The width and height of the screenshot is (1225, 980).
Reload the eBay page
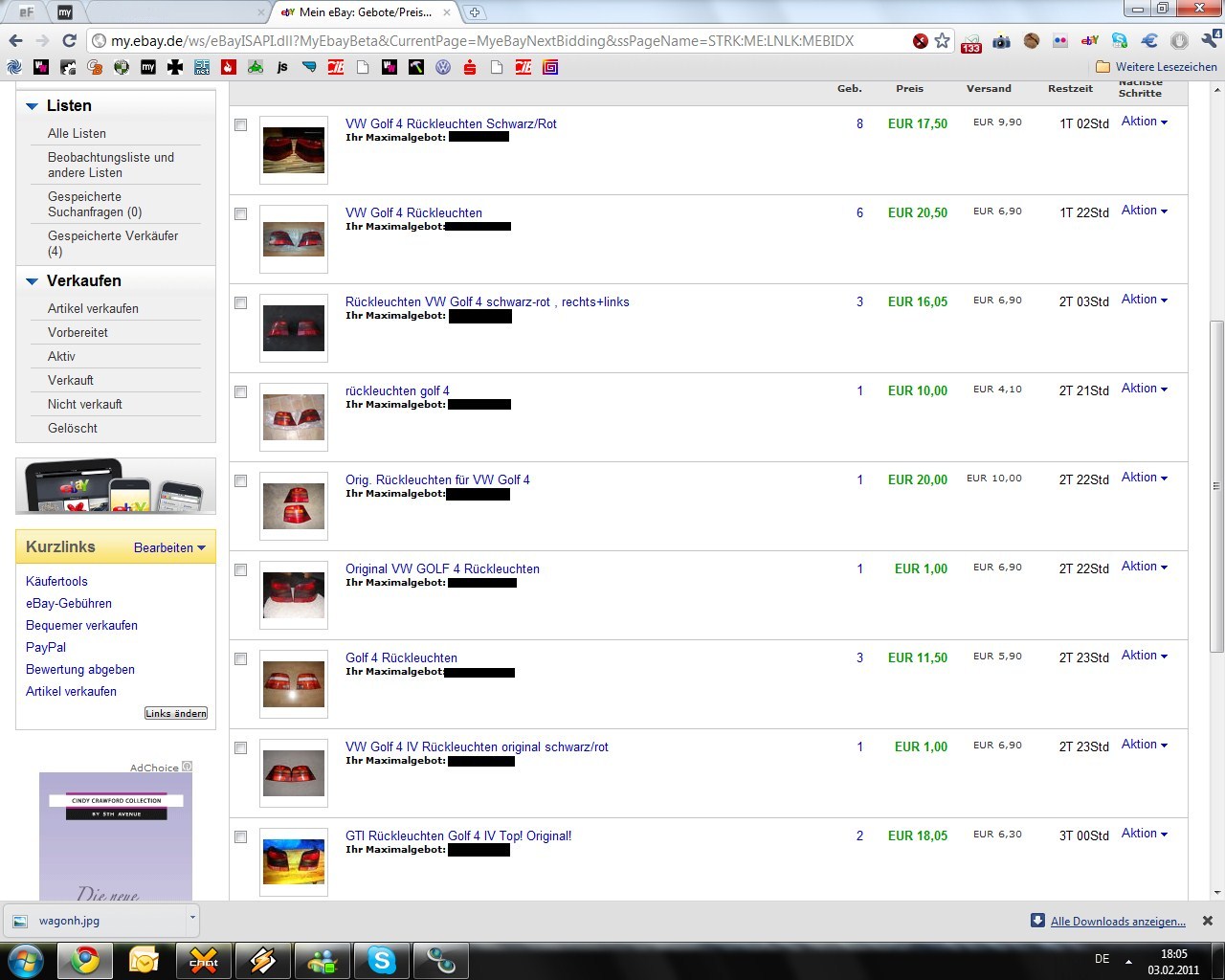pyautogui.click(x=69, y=40)
